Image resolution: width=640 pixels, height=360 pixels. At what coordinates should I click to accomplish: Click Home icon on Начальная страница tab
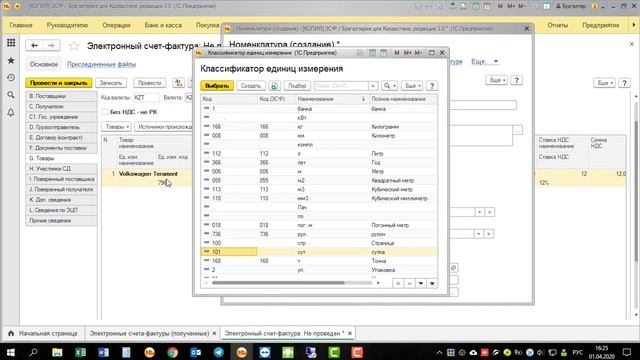11,333
